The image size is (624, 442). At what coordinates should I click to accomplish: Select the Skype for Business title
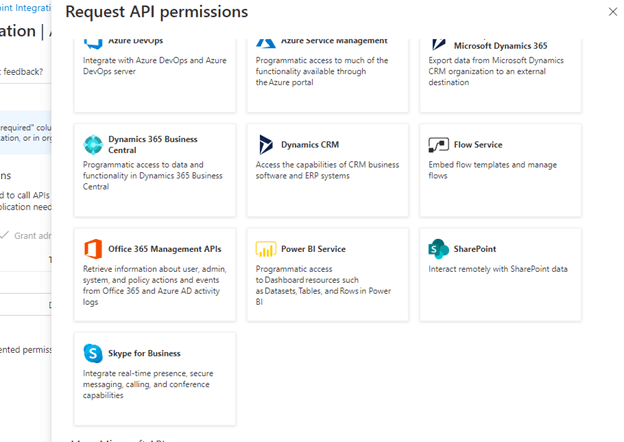pyautogui.click(x=144, y=353)
